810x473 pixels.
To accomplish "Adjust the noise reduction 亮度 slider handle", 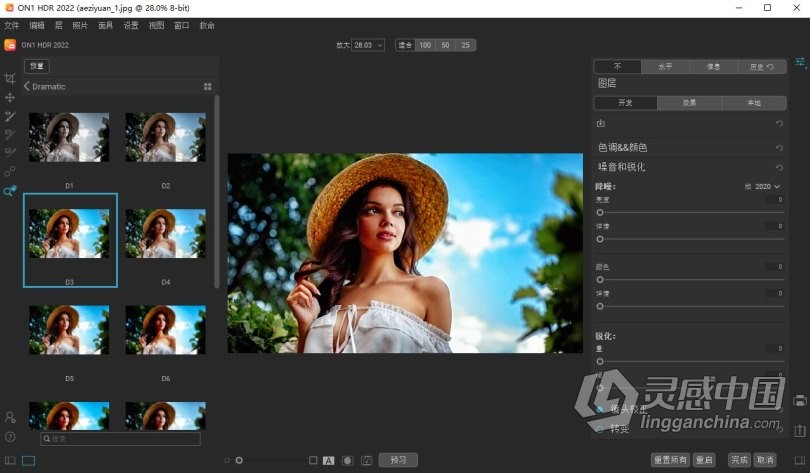I will (x=600, y=212).
